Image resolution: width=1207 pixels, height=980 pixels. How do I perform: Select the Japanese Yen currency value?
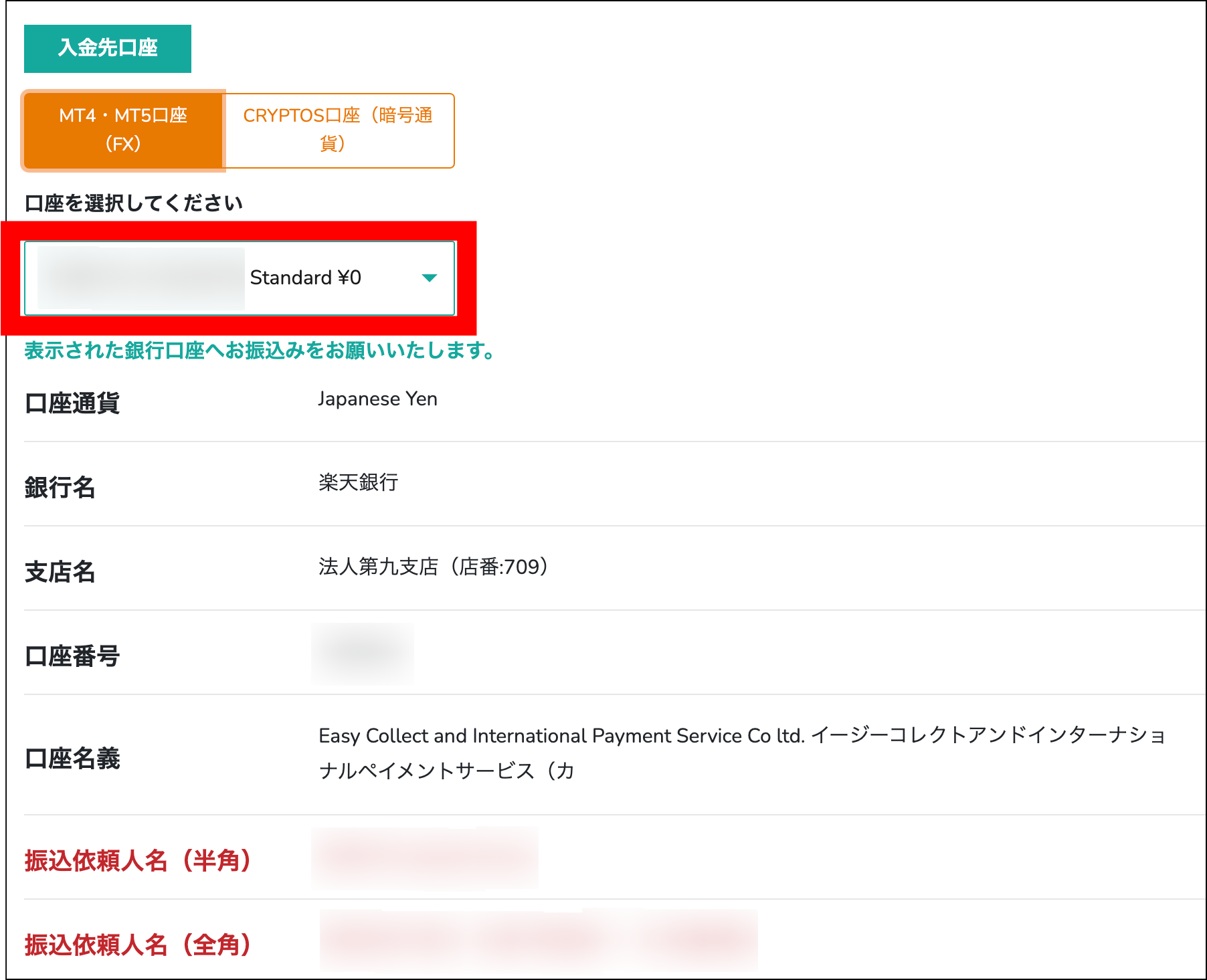[x=379, y=399]
